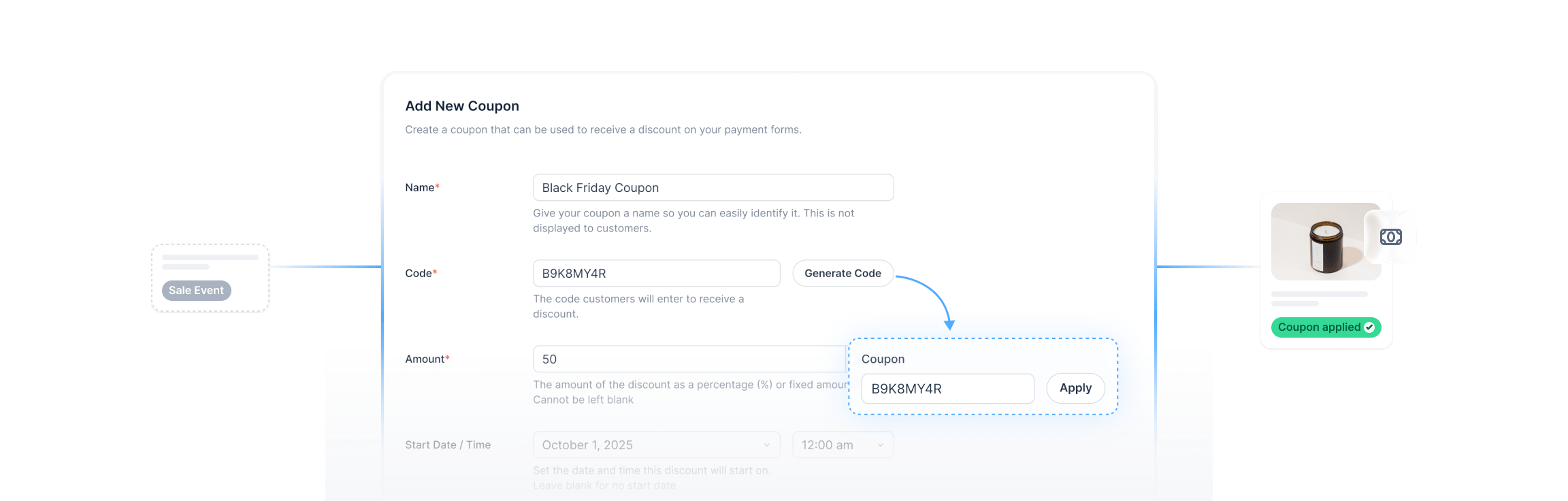This screenshot has width=1568, height=501.
Task: Click the chevron arrow in the 12:00 am field
Action: pos(880,445)
